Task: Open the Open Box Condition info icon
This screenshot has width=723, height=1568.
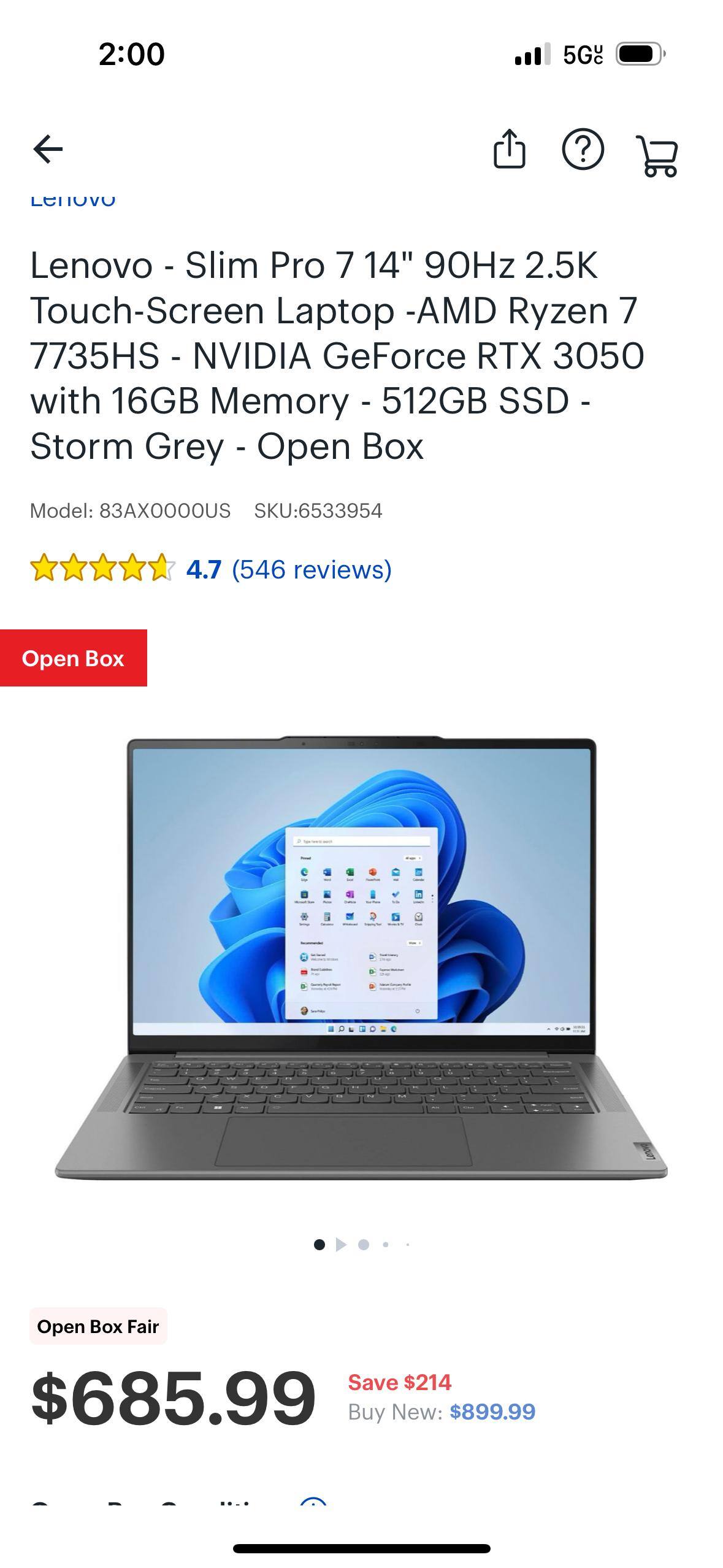Action: click(x=313, y=1502)
